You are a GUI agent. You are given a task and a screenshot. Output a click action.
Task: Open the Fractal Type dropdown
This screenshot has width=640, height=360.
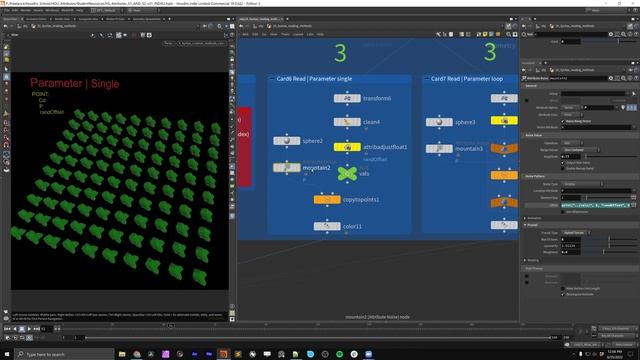tap(575, 233)
